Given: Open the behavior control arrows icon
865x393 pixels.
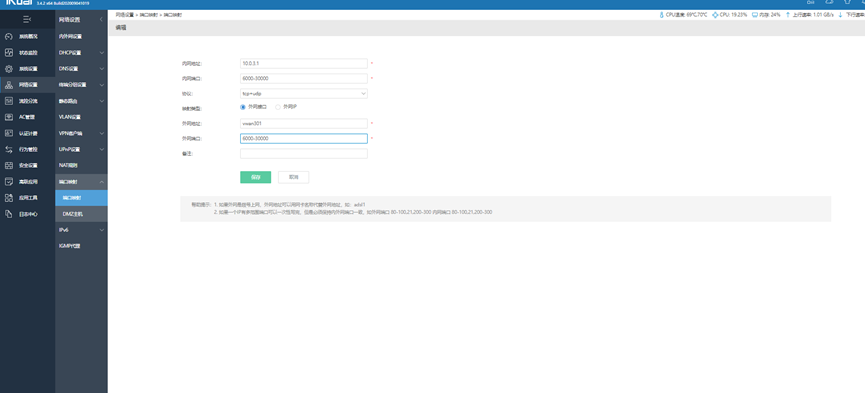Looking at the screenshot, I should tap(8, 149).
